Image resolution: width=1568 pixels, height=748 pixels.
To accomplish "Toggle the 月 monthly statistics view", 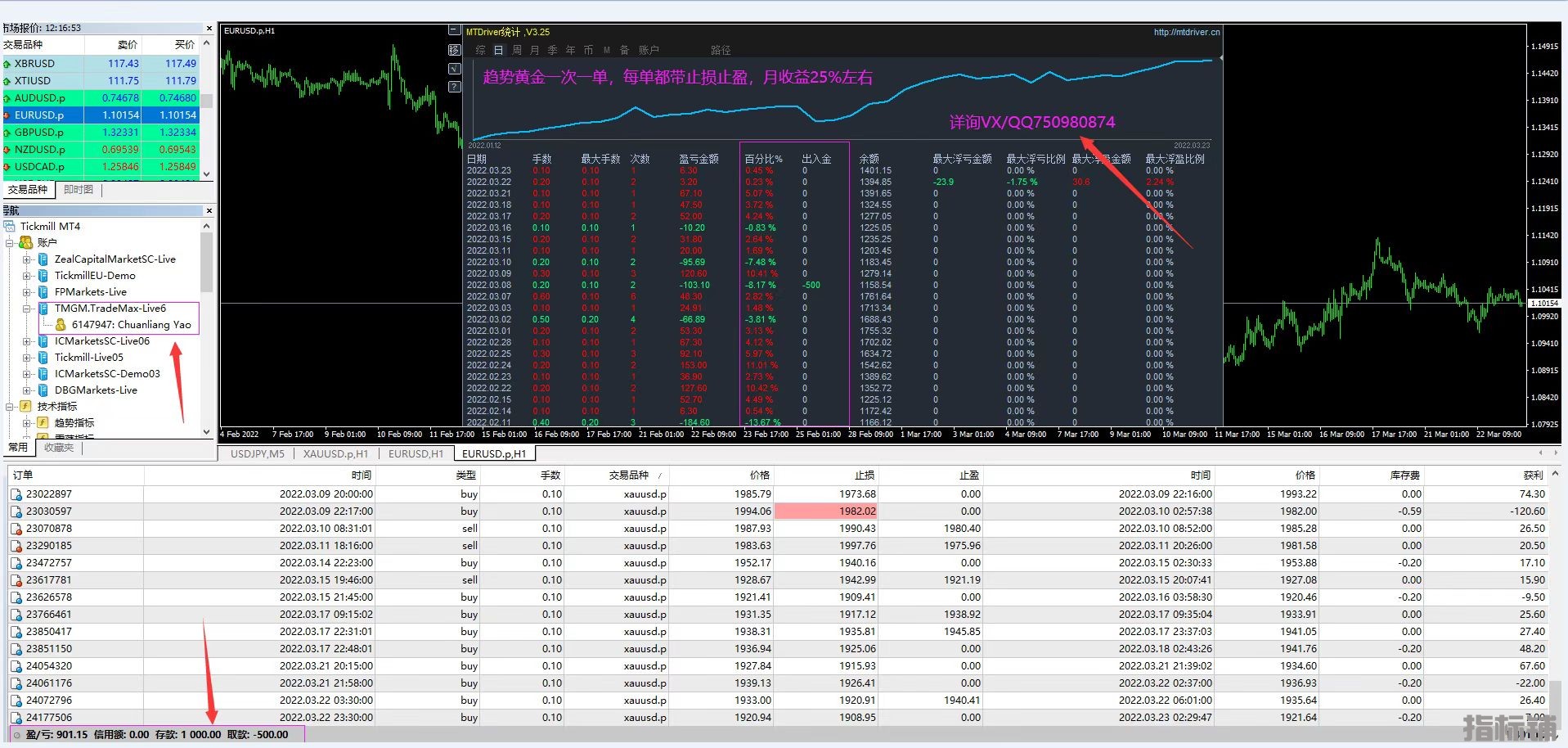I will [534, 50].
